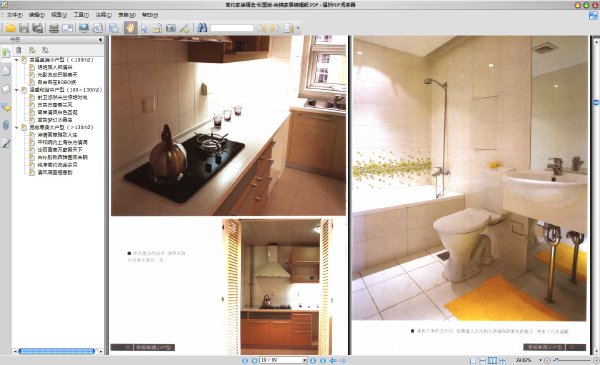This screenshot has height=365, width=600.
Task: Open the zoom percentage dropdown
Action: click(540, 360)
